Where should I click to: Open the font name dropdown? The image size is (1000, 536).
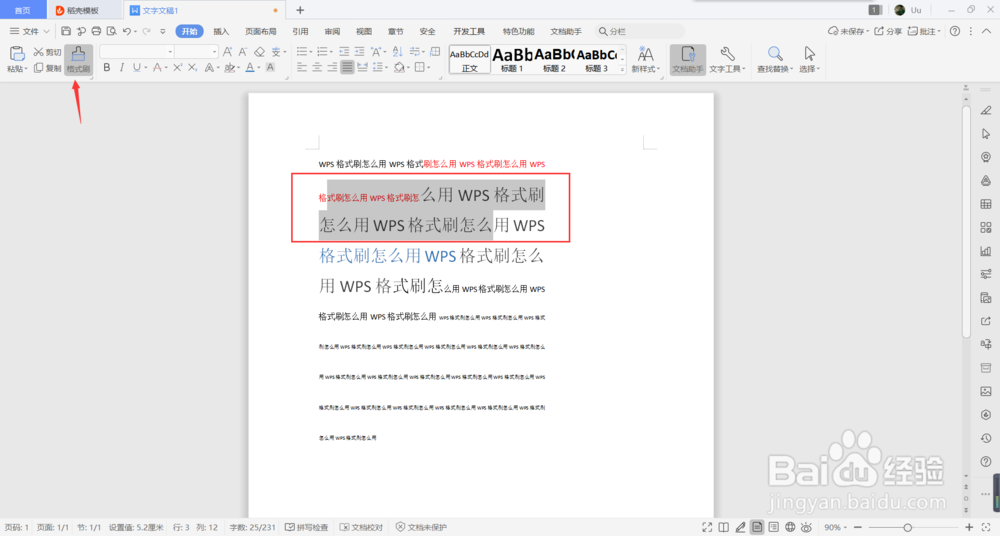point(170,52)
